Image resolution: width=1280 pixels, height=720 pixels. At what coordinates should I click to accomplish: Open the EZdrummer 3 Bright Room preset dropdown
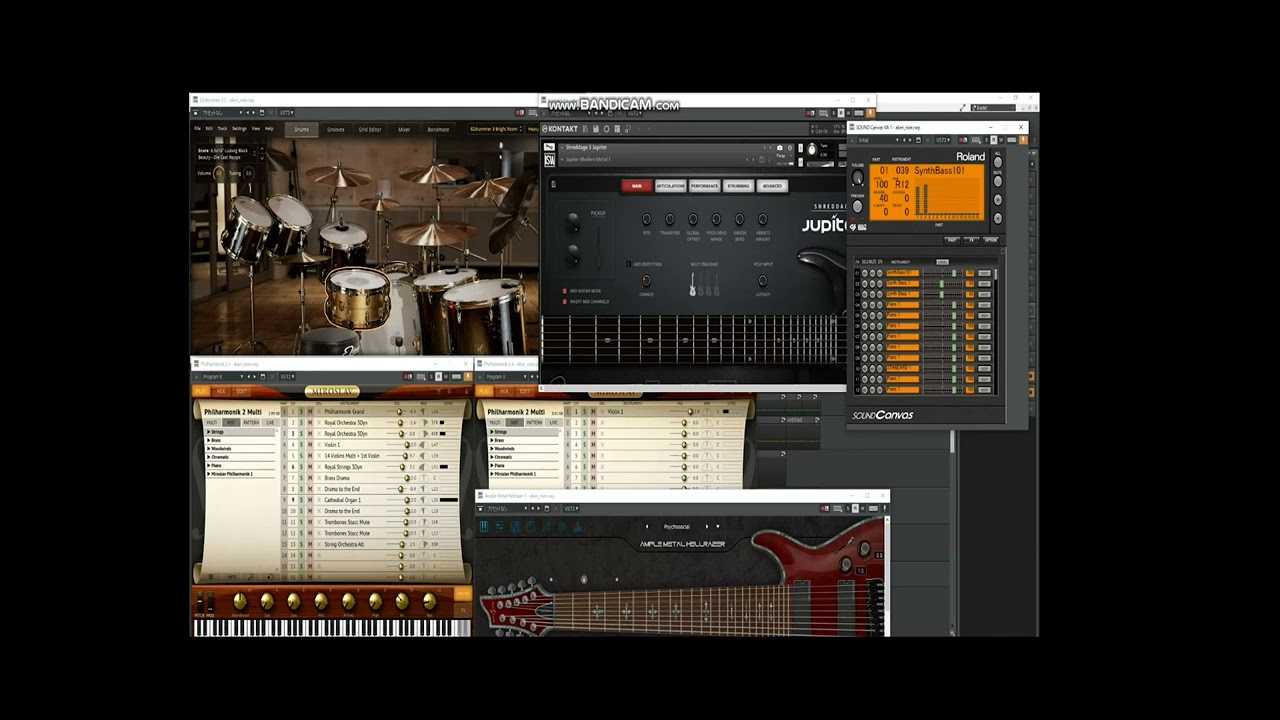point(496,129)
